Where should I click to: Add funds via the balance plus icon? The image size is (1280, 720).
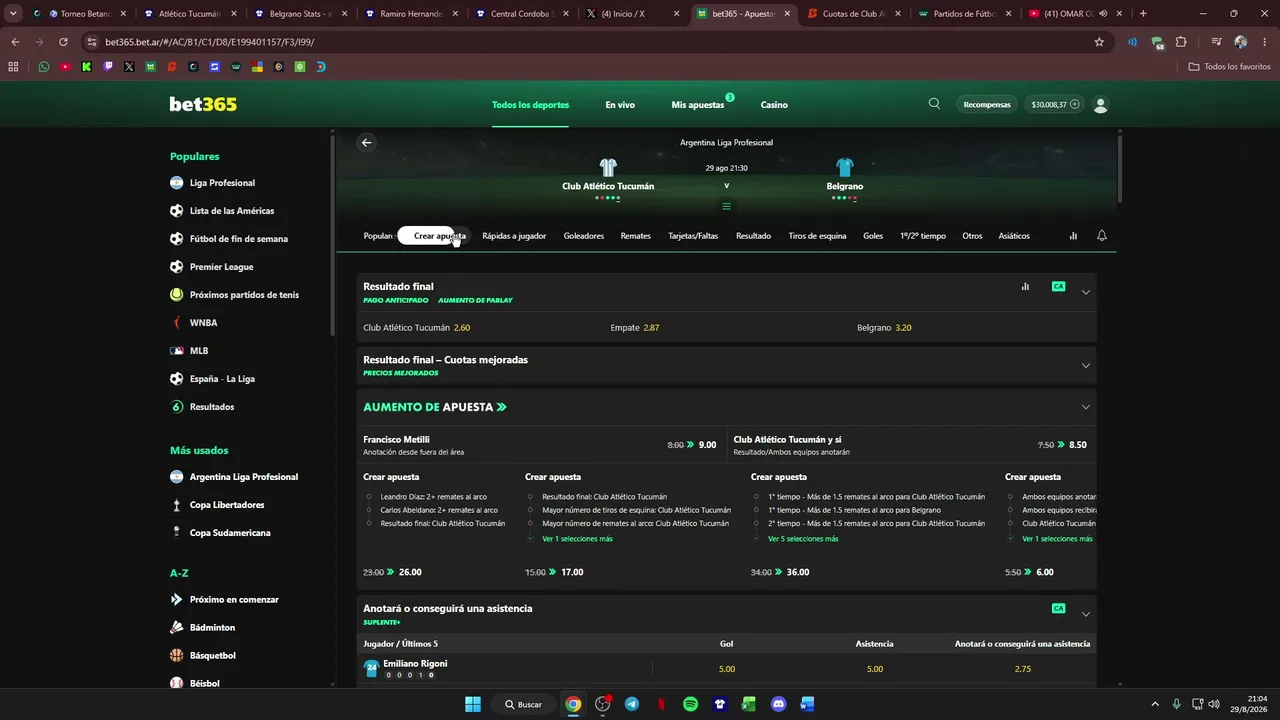click(1075, 104)
